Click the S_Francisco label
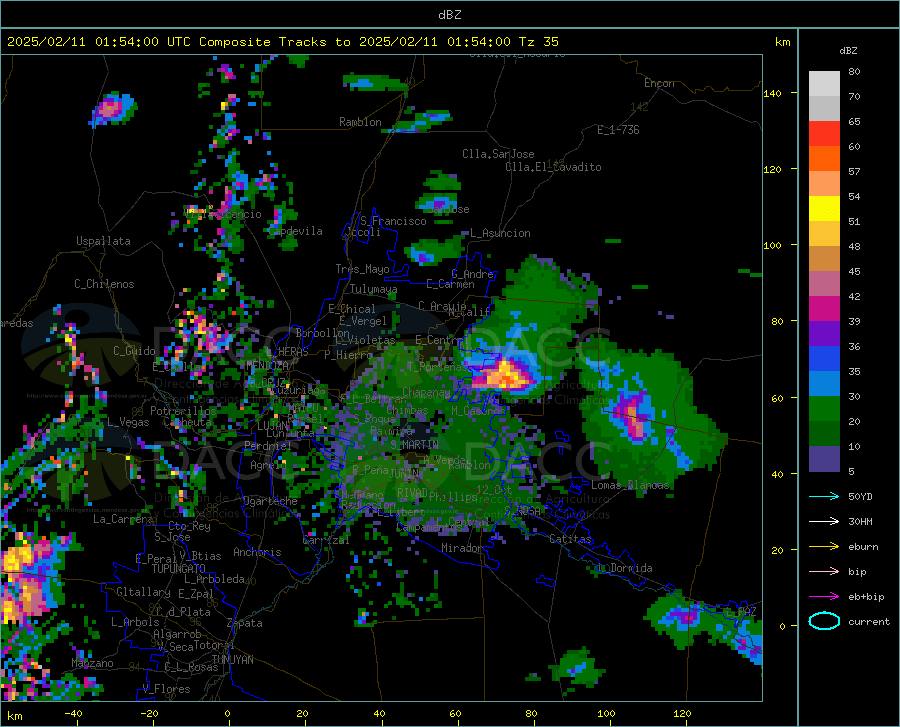 (x=393, y=221)
